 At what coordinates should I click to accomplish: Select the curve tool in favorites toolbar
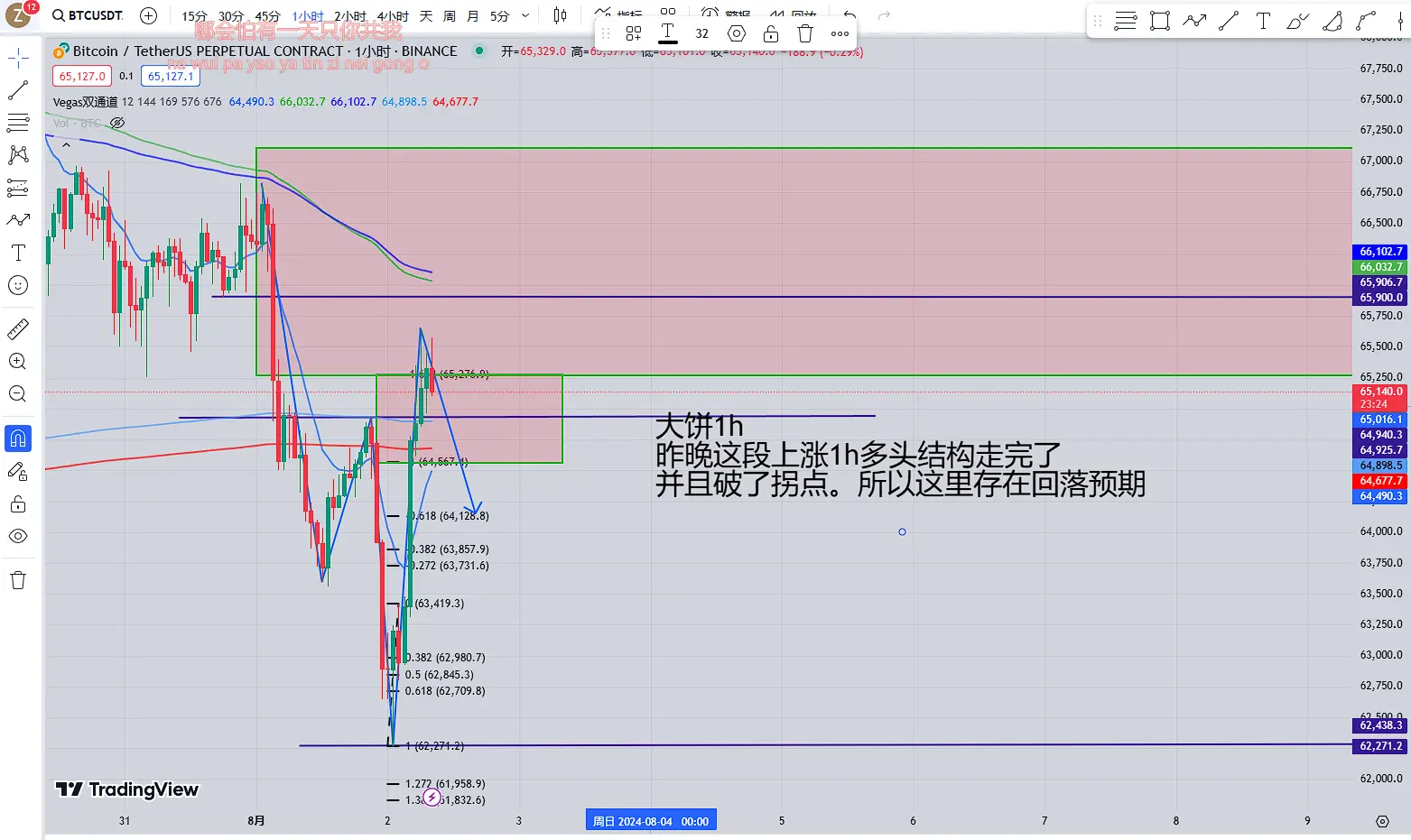[x=1367, y=21]
